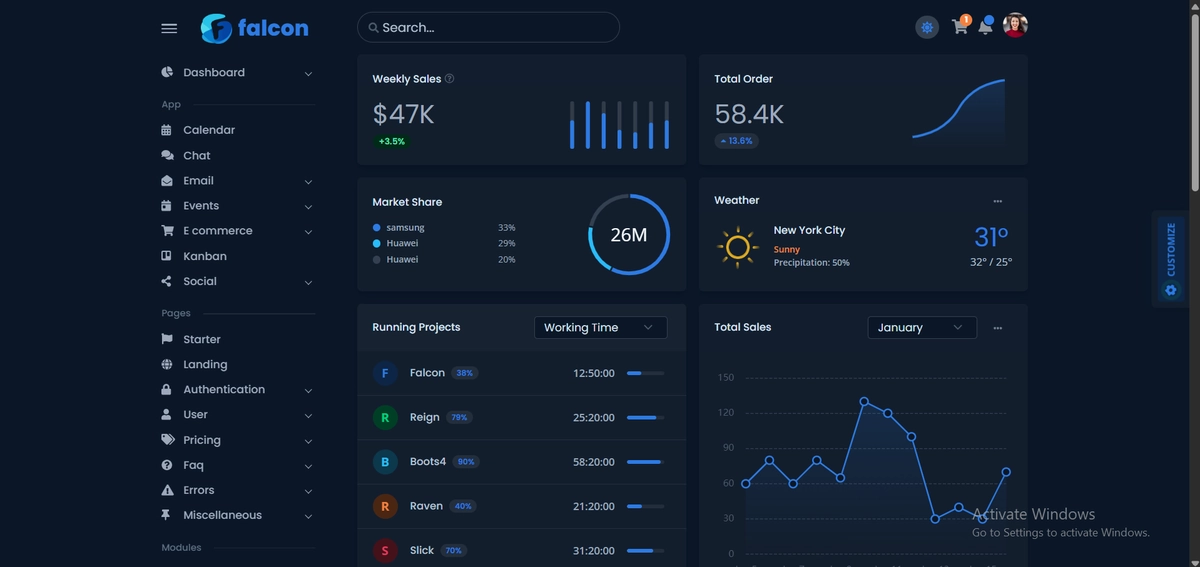This screenshot has height=567, width=1200.
Task: Click the Errors warning triangle icon
Action: pos(167,490)
